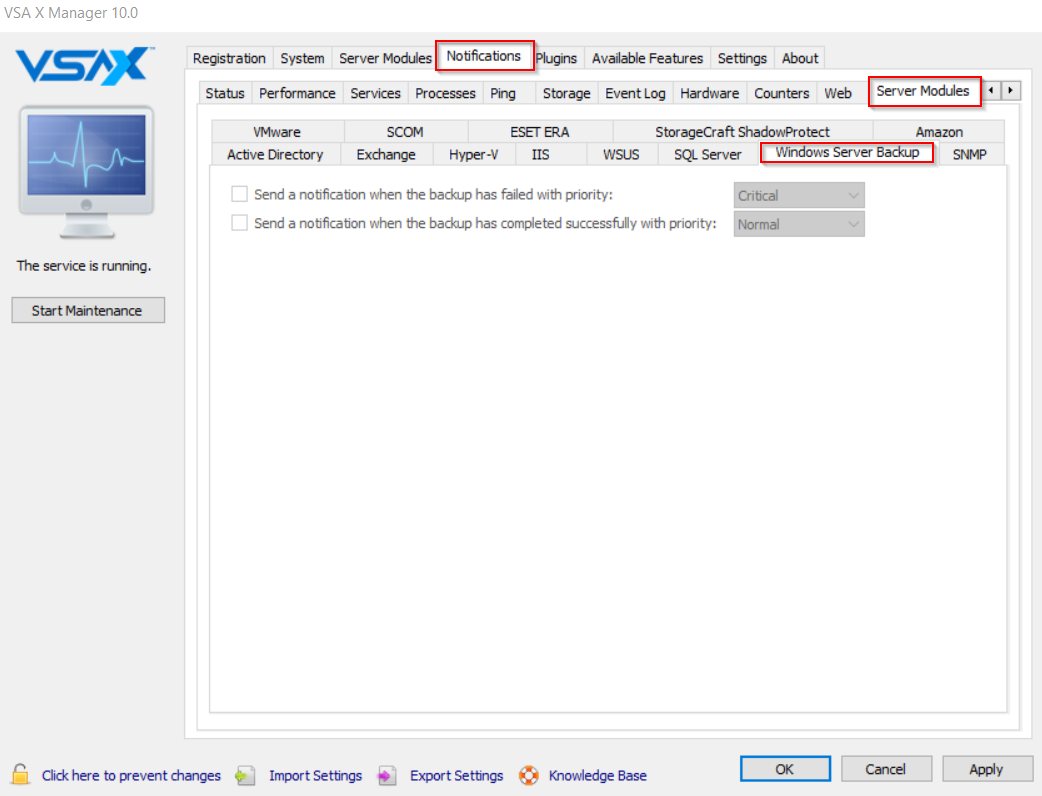The height and width of the screenshot is (796, 1042).
Task: Switch to top-level Server Modules tab
Action: [x=385, y=58]
